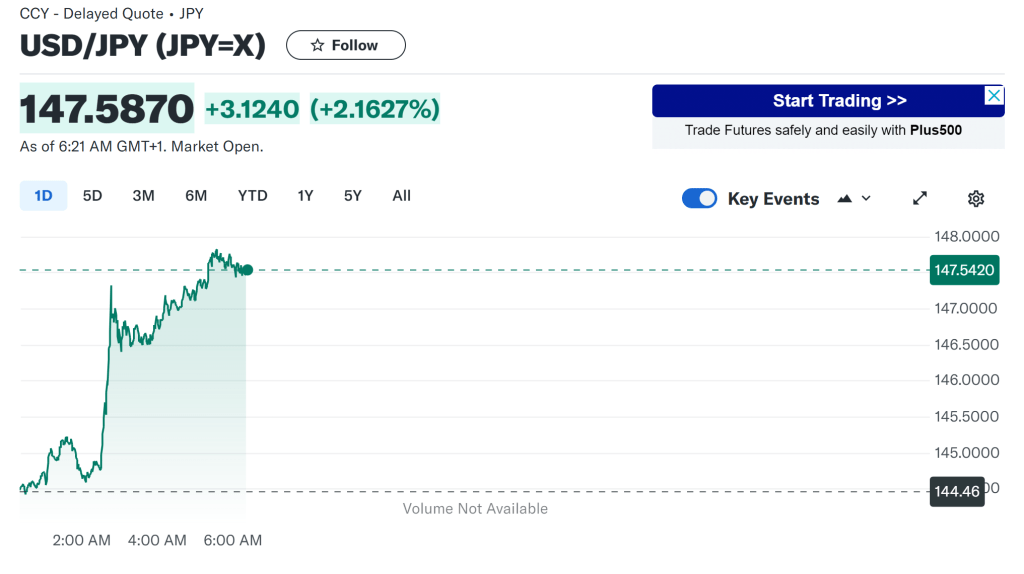Show All time range data
Image resolution: width=1024 pixels, height=574 pixels.
401,196
